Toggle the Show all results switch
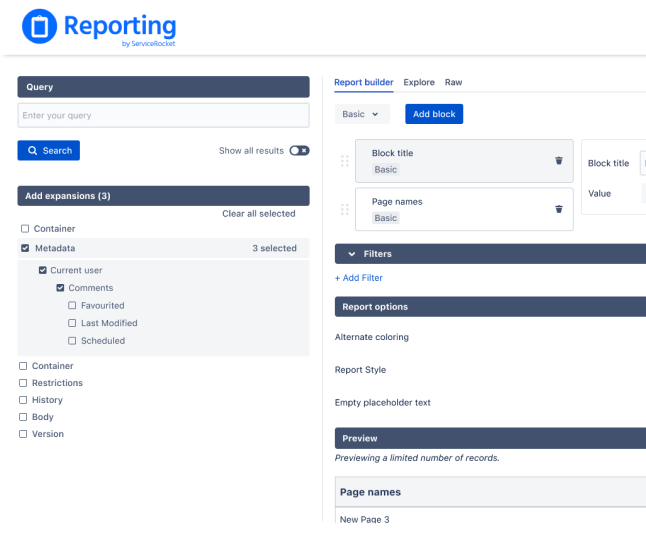Viewport: 646px width, 544px height. point(299,150)
